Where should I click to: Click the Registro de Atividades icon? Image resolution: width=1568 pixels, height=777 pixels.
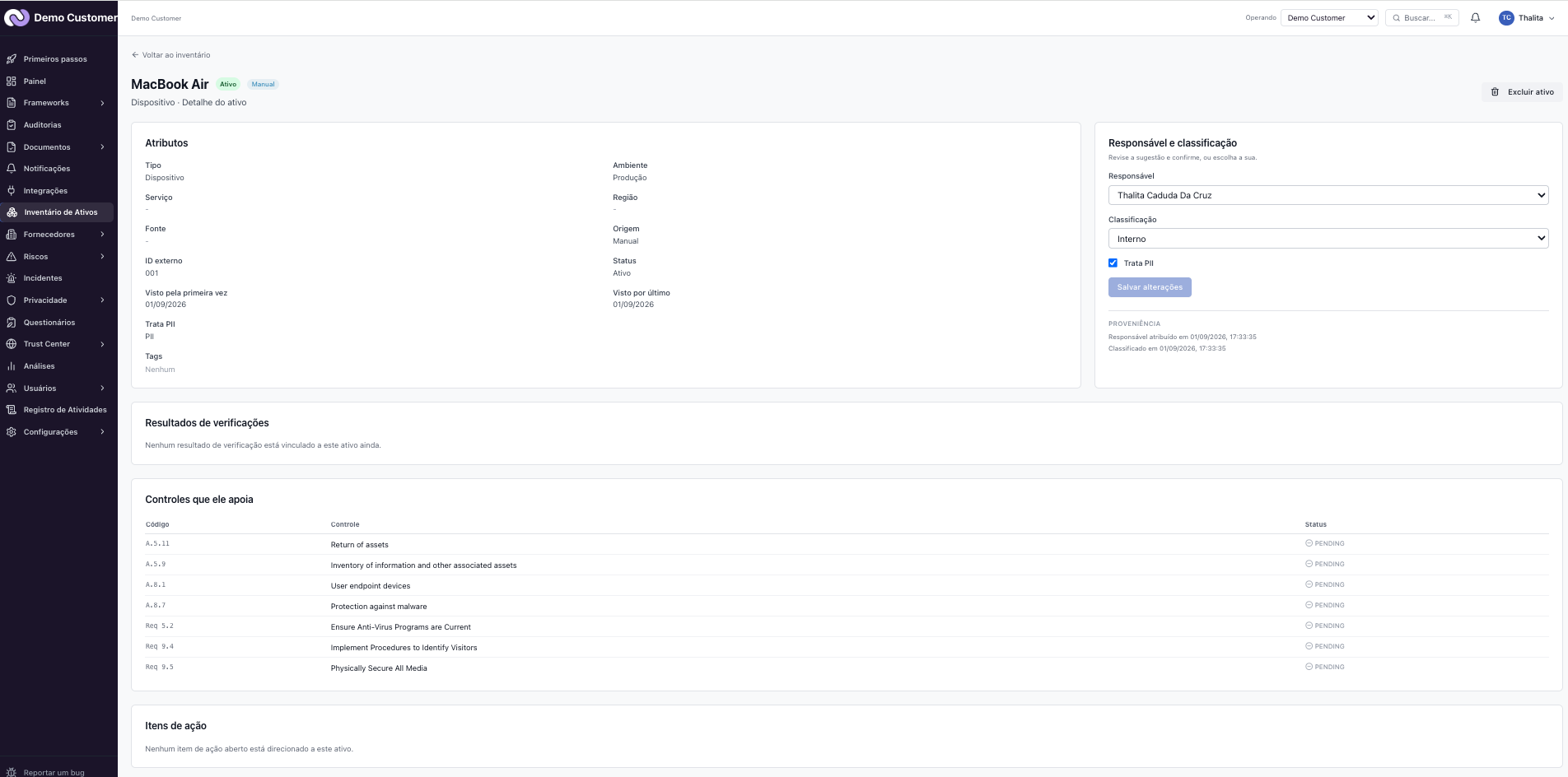(x=12, y=410)
